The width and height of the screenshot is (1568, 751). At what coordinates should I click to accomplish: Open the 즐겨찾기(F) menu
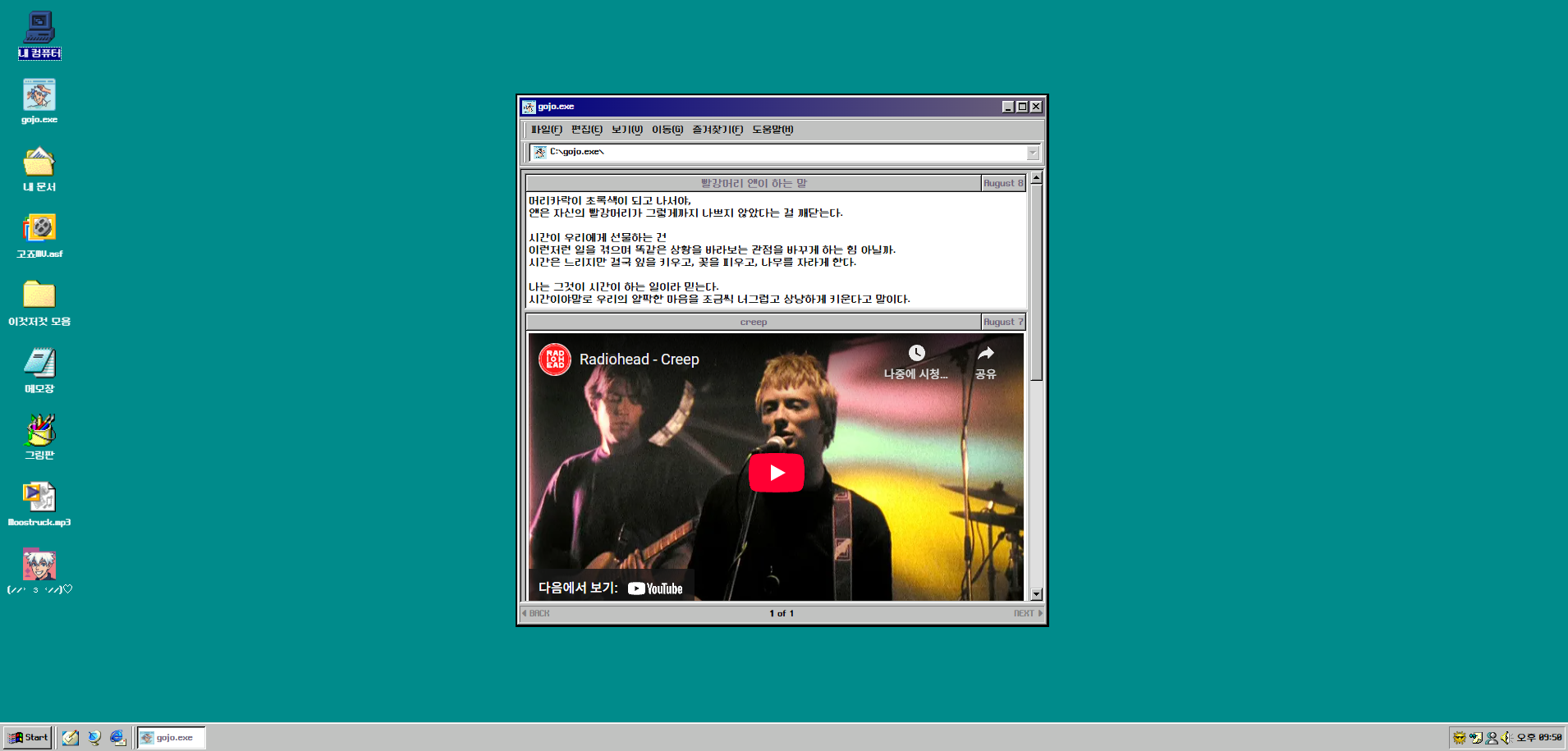(x=718, y=130)
